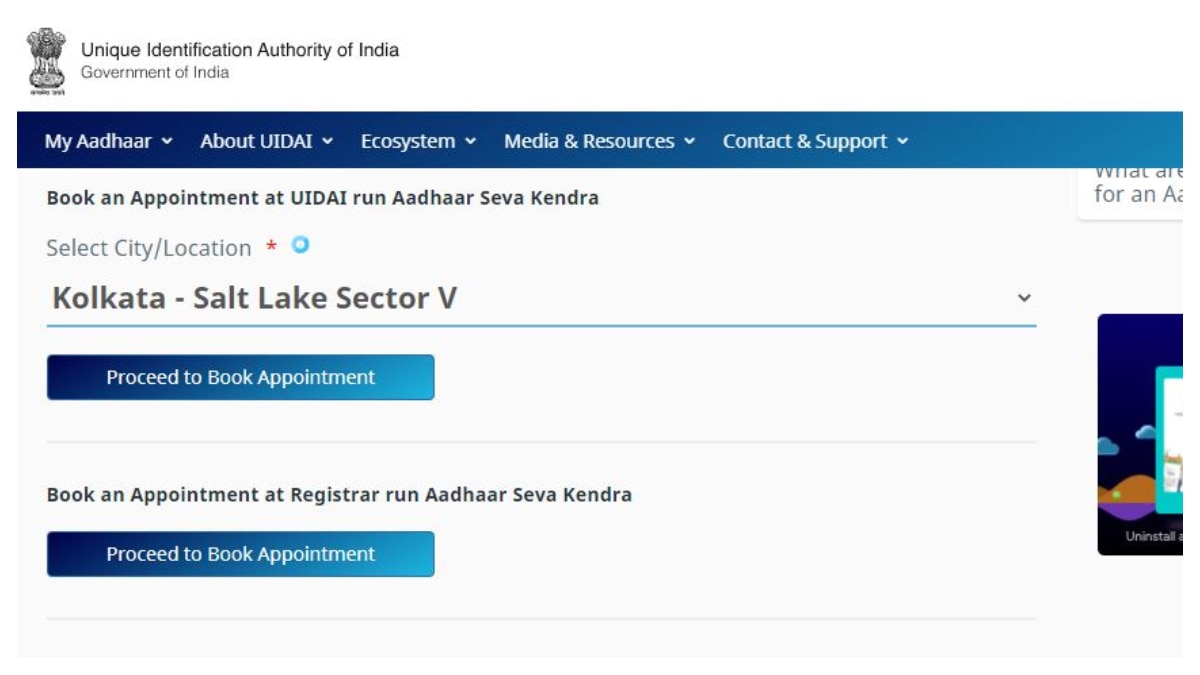
Task: Click the chevron next to About UIDAI
Action: (327, 142)
